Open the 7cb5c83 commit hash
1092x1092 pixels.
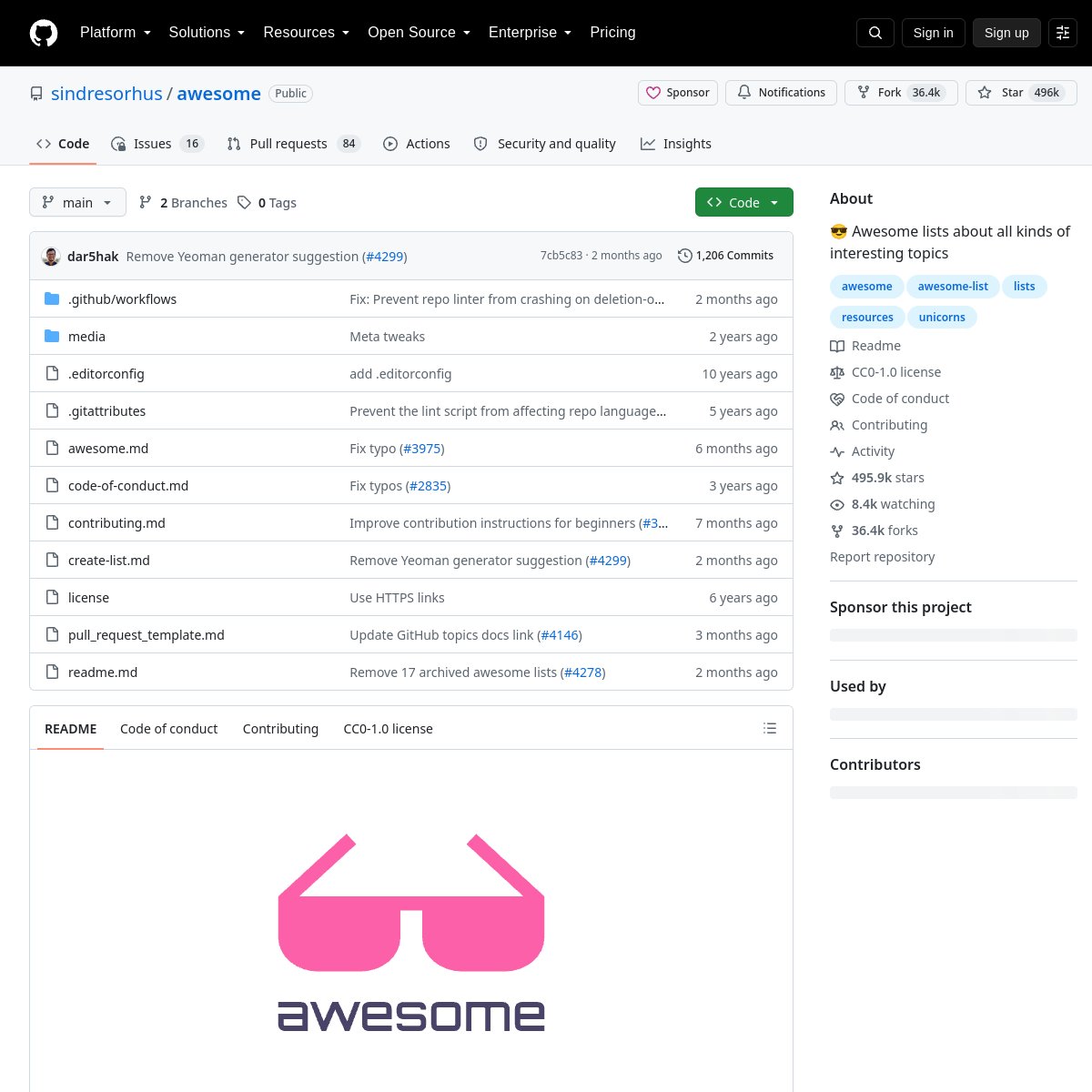click(x=561, y=256)
